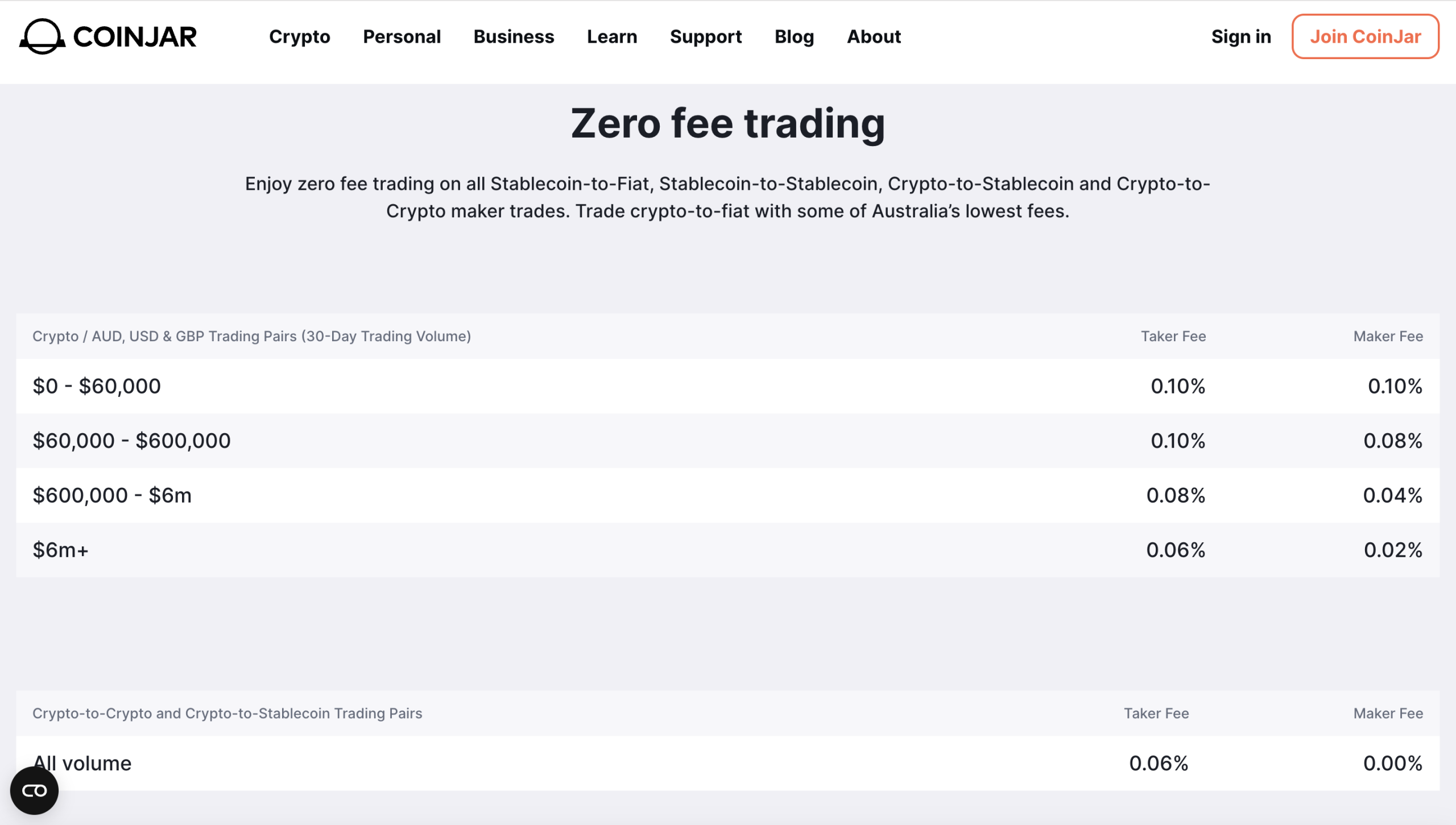Click the All volume row label

[82, 763]
